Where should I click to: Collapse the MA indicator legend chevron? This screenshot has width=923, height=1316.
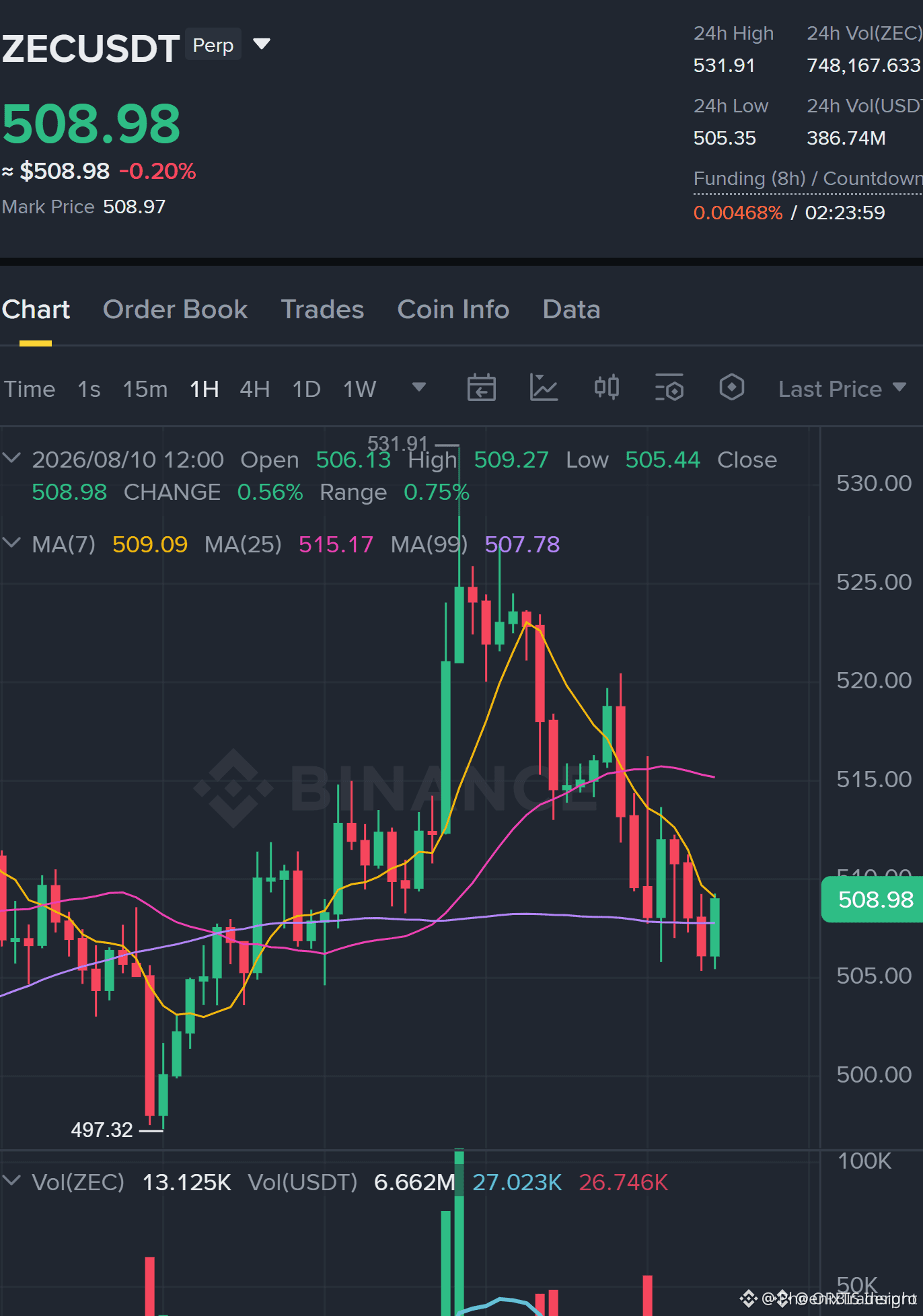[x=11, y=542]
